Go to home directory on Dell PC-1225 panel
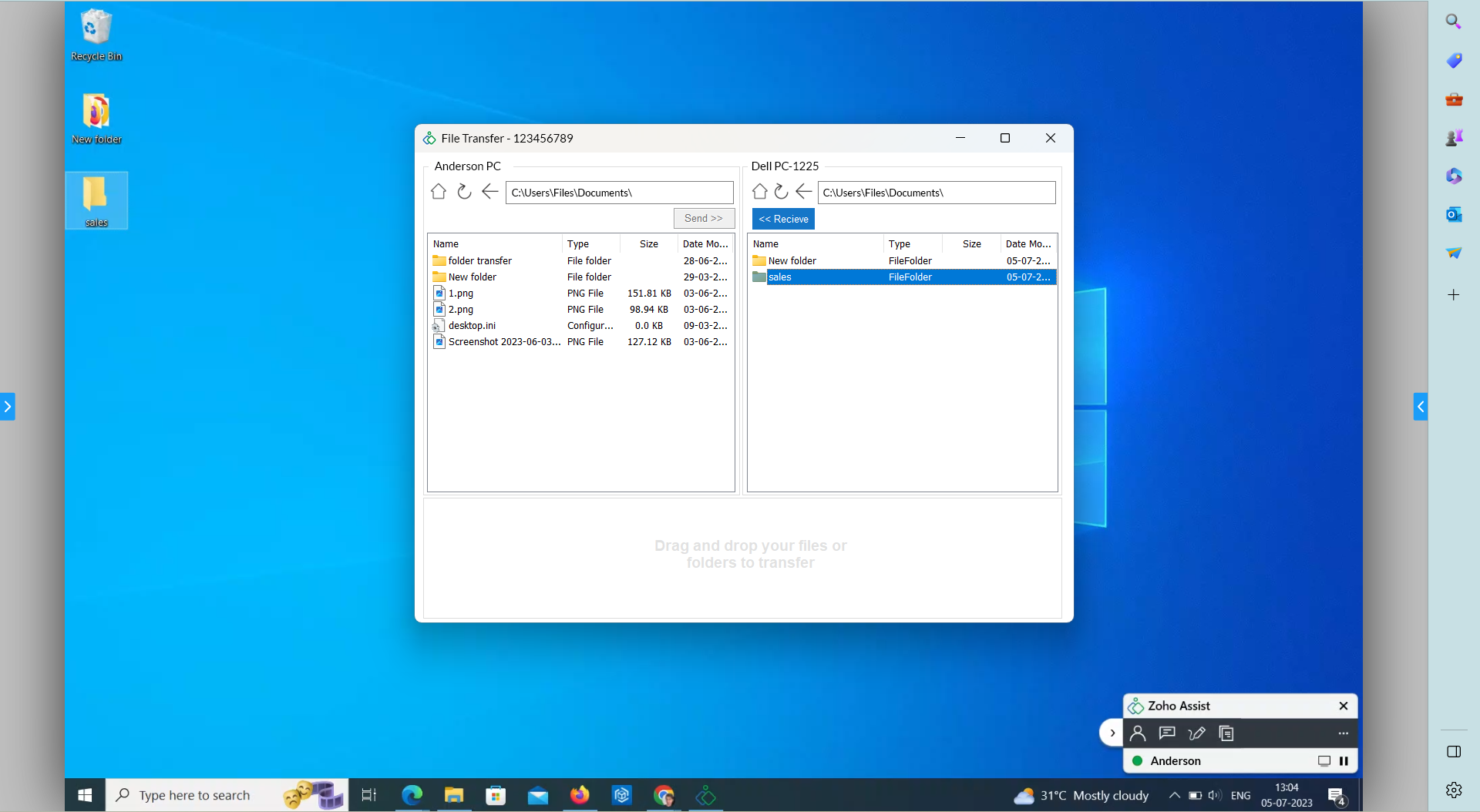This screenshot has height=812, width=1480. pyautogui.click(x=759, y=191)
